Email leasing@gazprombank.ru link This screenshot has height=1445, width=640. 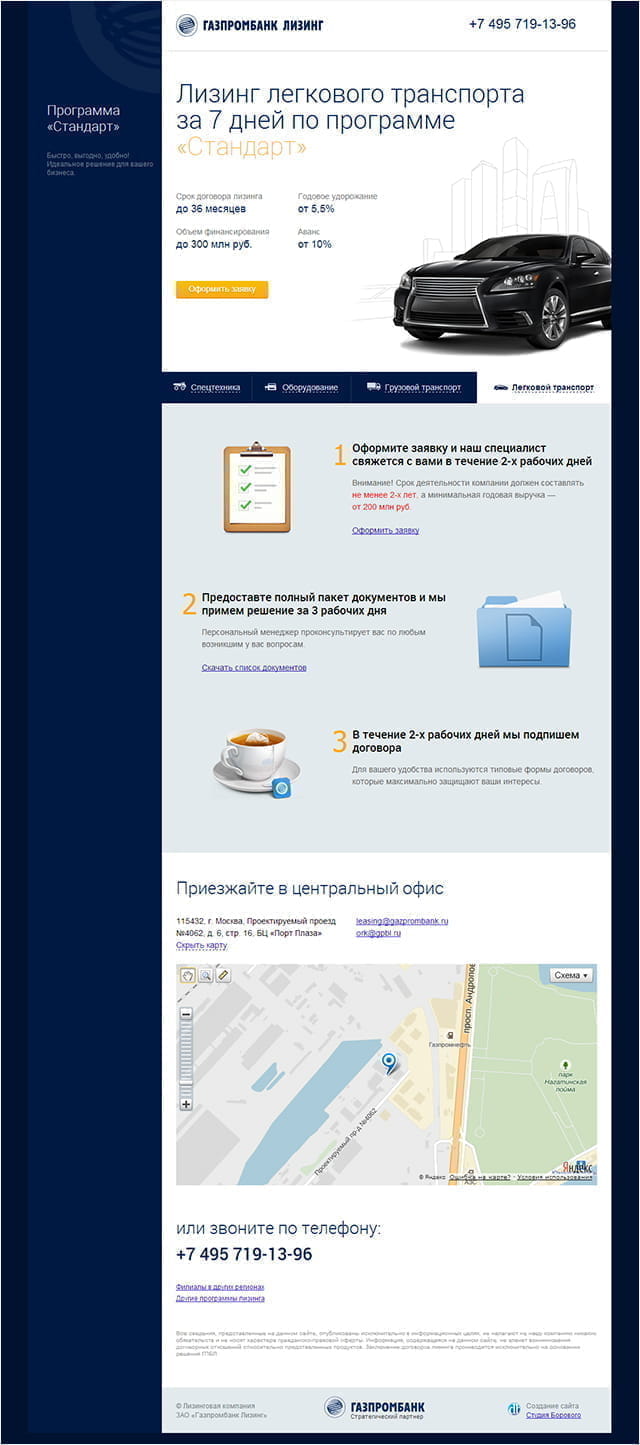pos(402,920)
